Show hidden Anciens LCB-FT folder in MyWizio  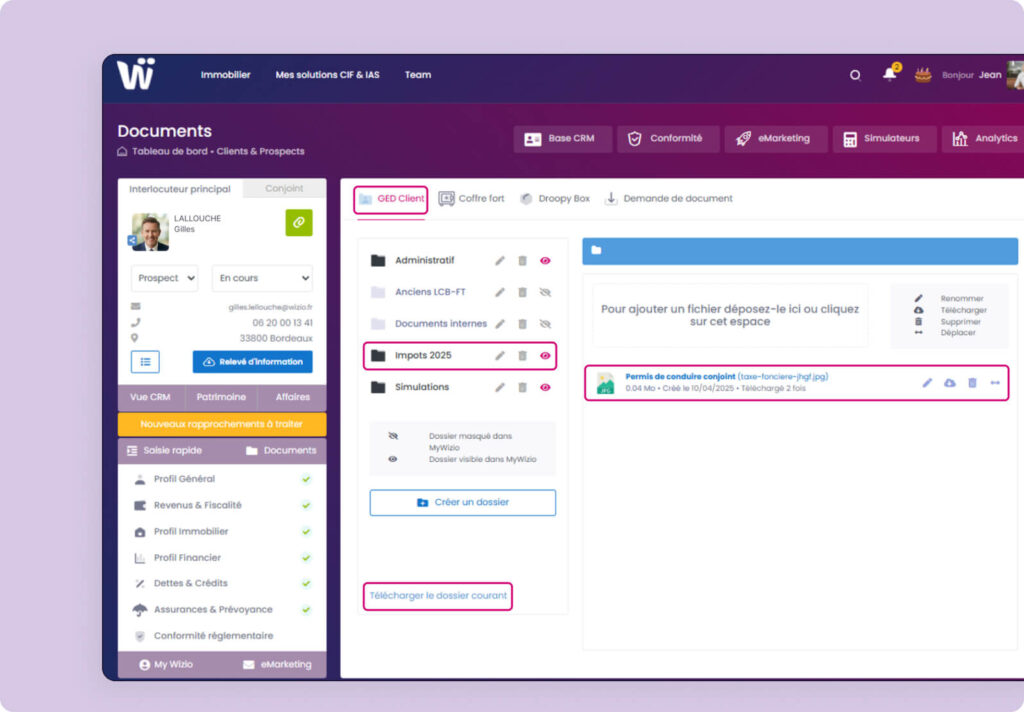pos(545,292)
